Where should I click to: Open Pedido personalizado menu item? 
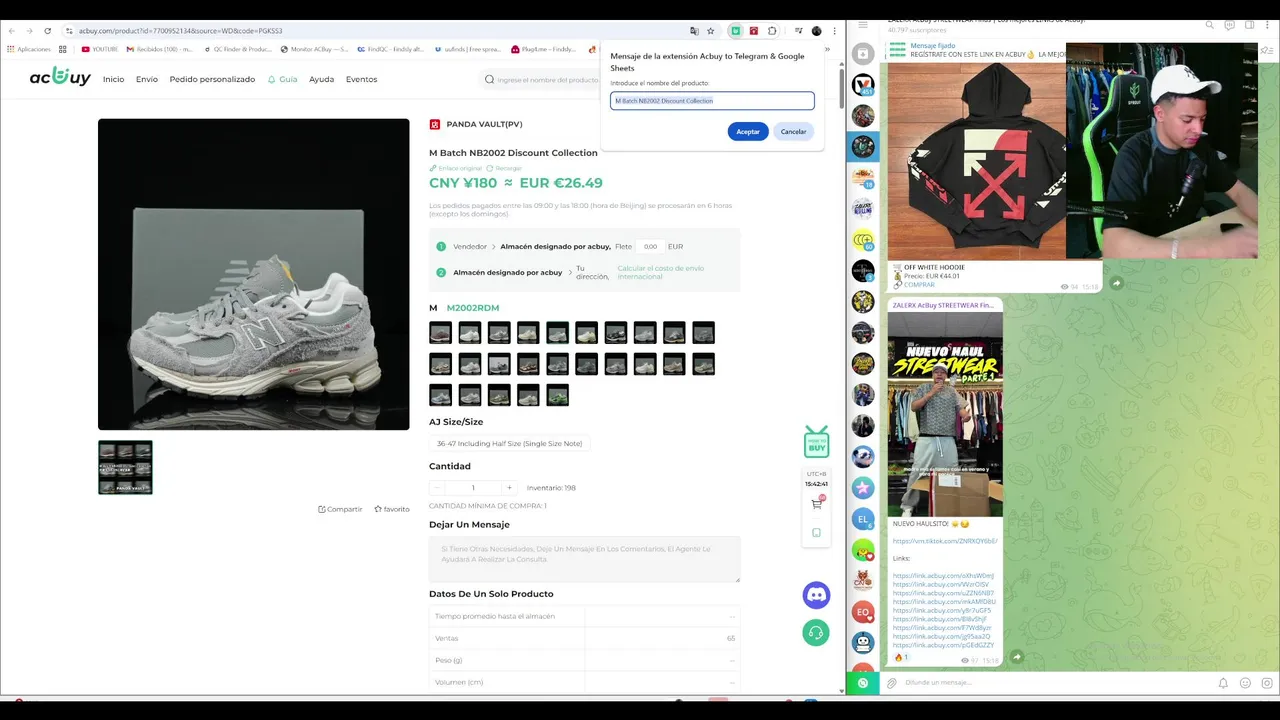212,79
